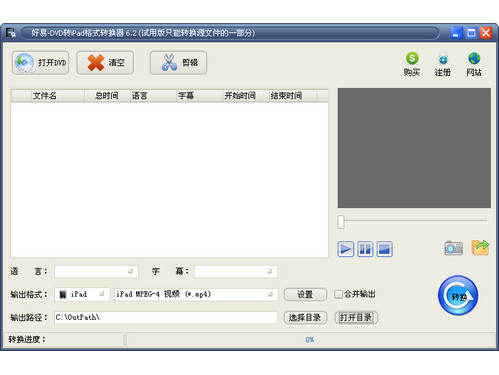The image size is (499, 375).
Task: Expand the 字幕 subtitle dropdown
Action: coord(236,271)
